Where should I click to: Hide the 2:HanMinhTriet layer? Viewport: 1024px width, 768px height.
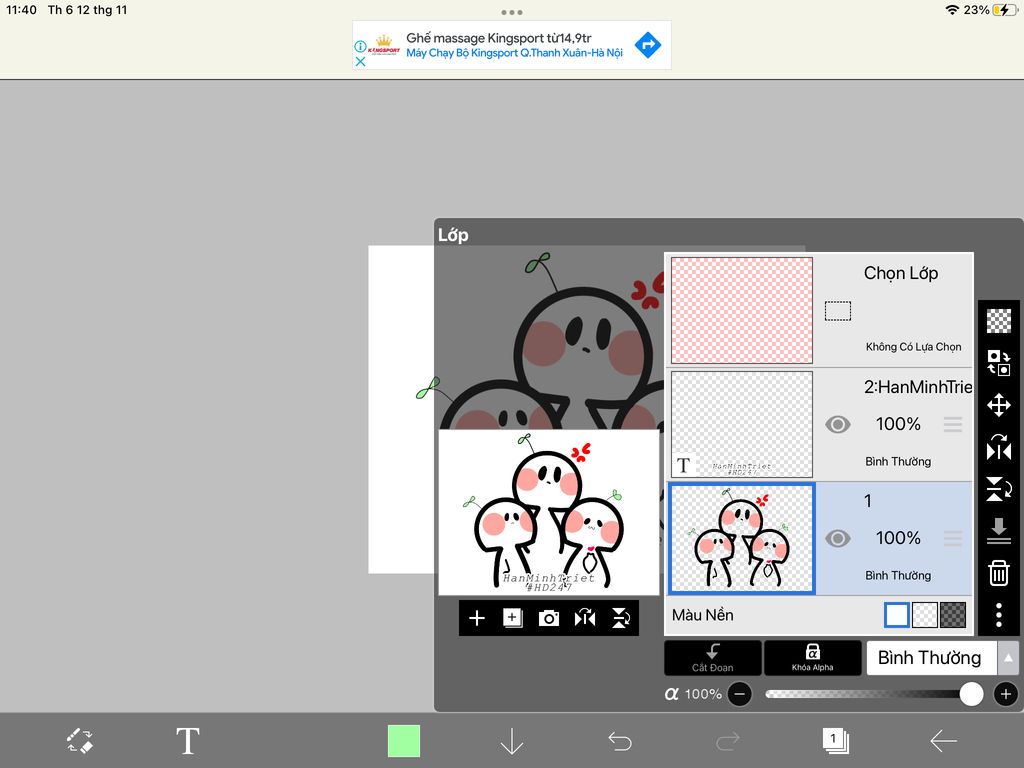(x=838, y=424)
